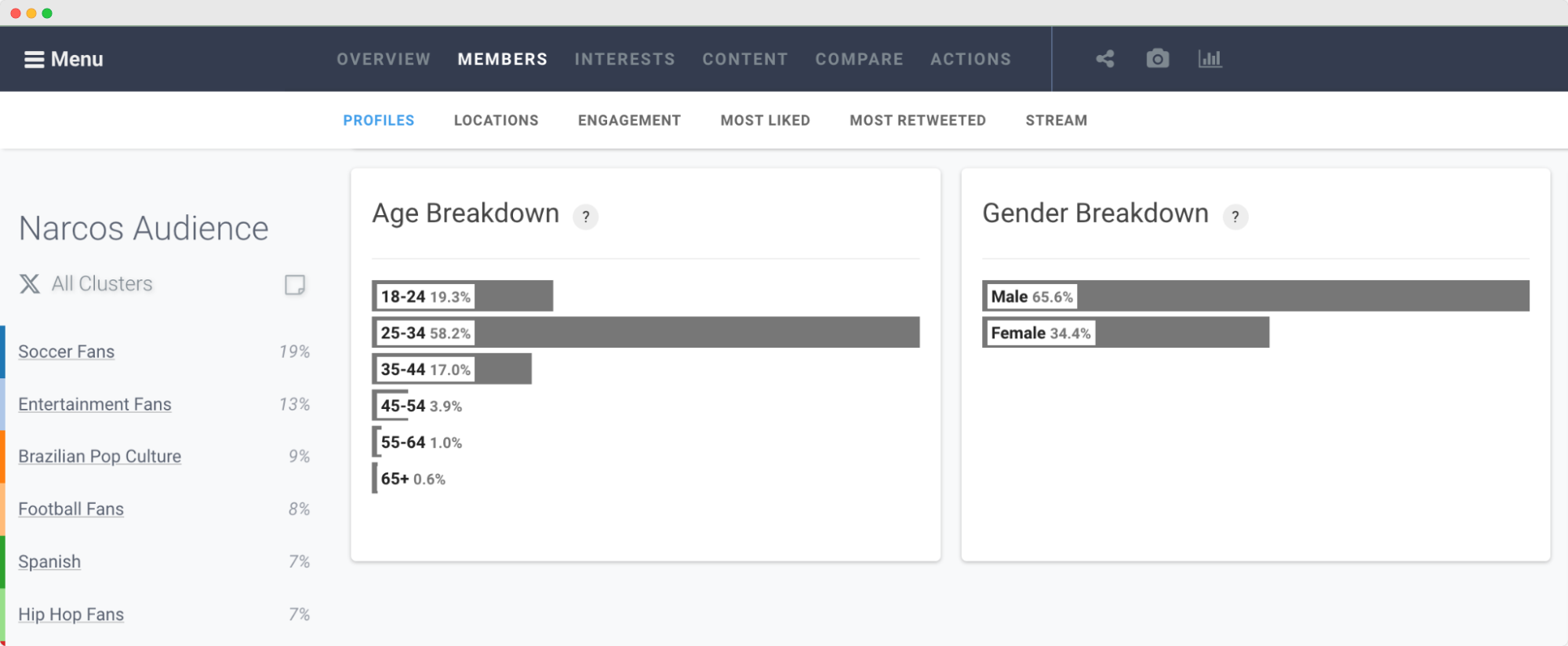1568x646 pixels.
Task: Open the Soccer Fans cluster link
Action: [x=67, y=352]
